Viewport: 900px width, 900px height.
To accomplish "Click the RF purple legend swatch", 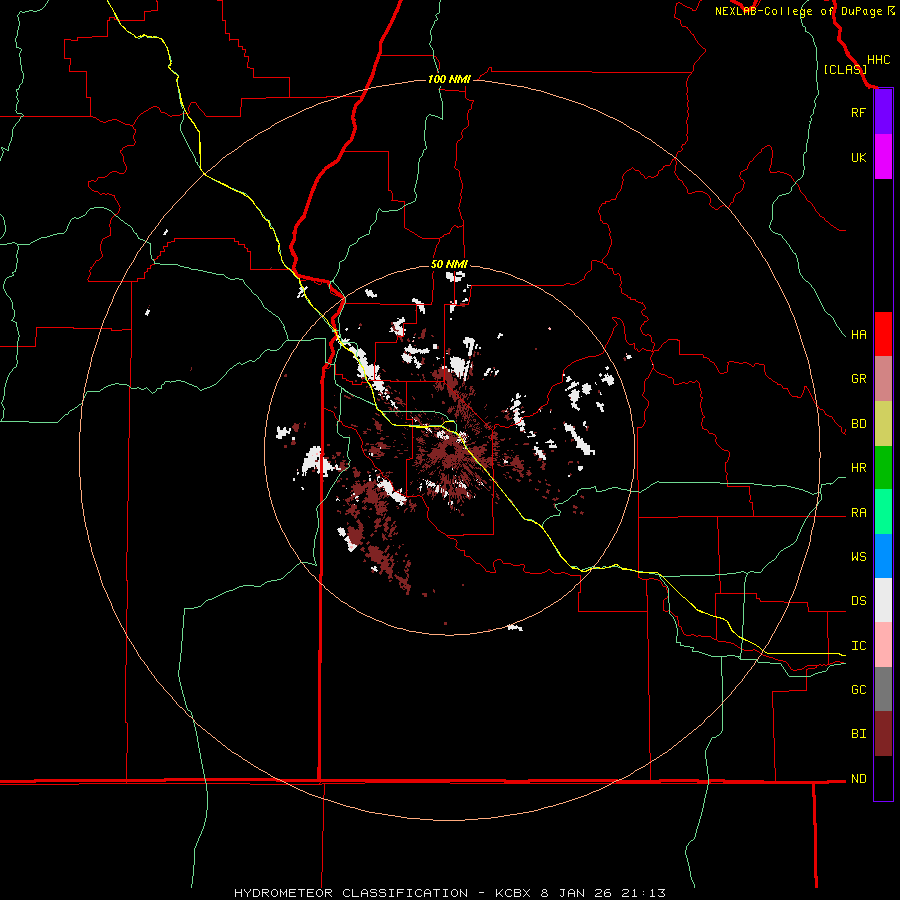I will pos(883,112).
